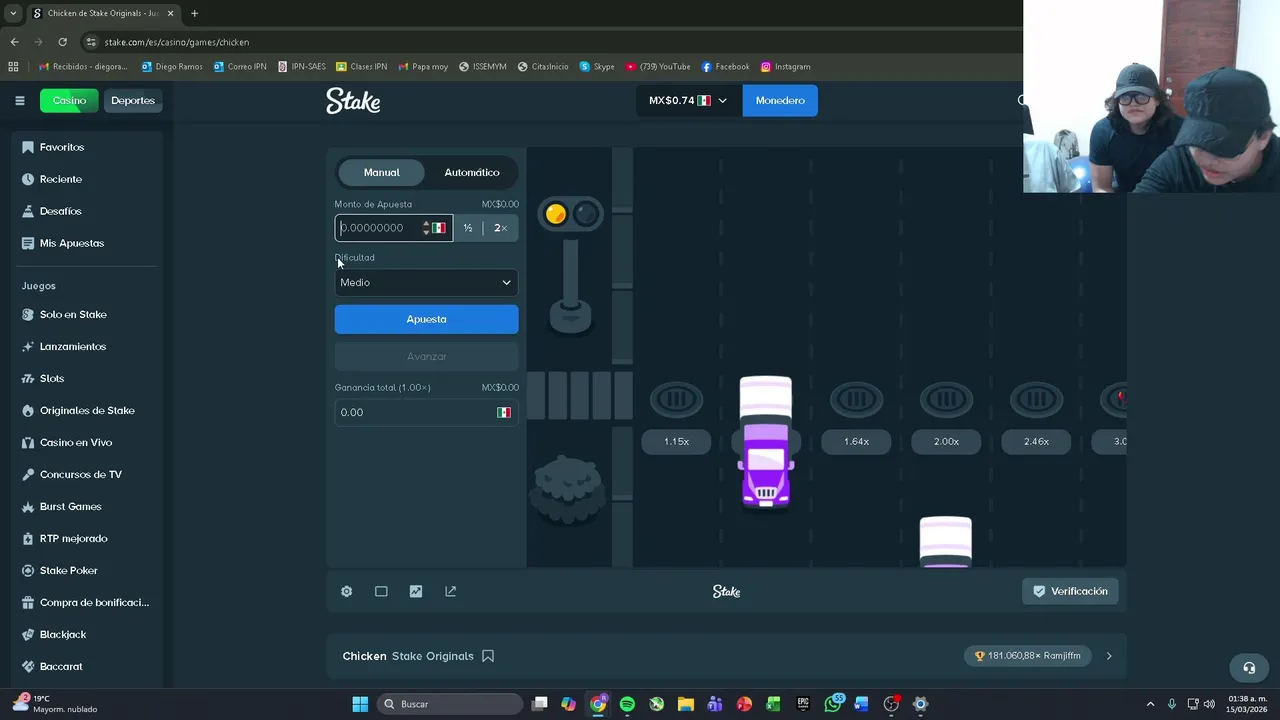Viewport: 1280px width, 720px height.
Task: Open live statistics chart icon
Action: pyautogui.click(x=416, y=591)
